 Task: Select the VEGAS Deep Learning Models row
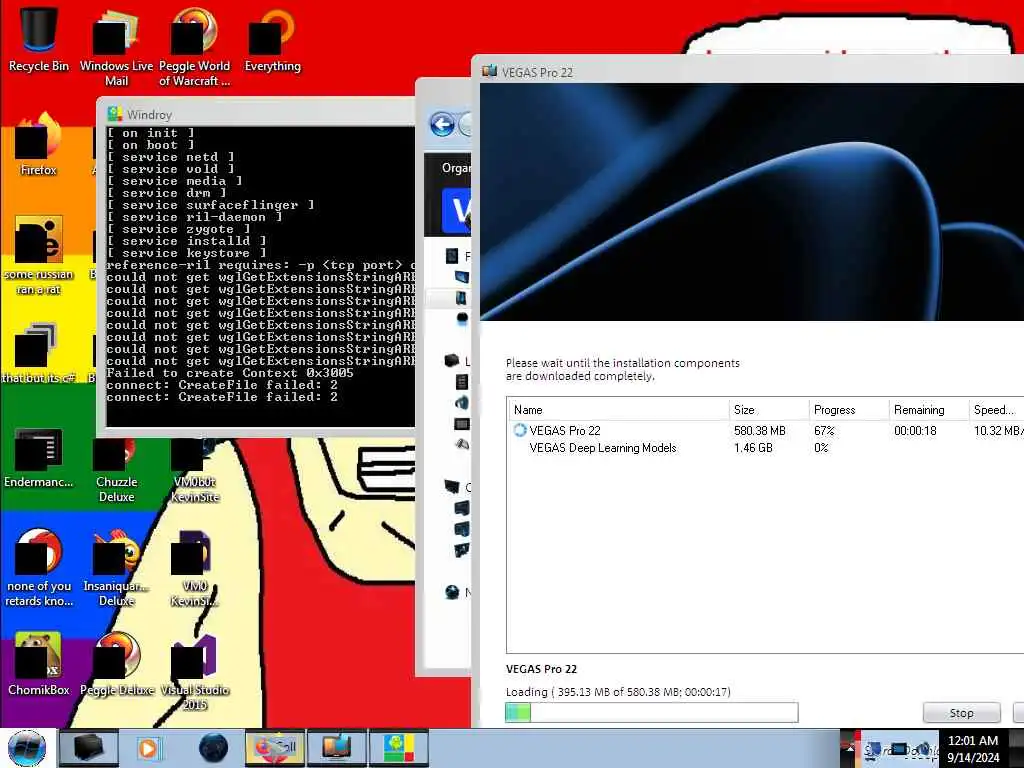pyautogui.click(x=765, y=447)
